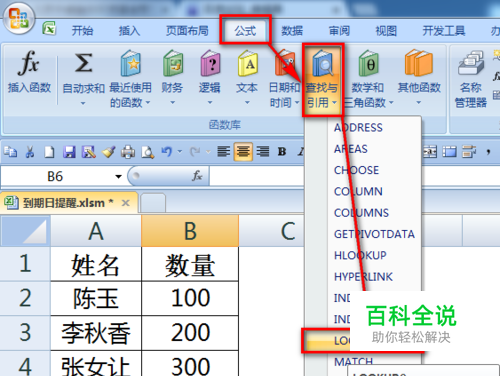Pick GETPIVOTDATA from the menu

pyautogui.click(x=374, y=234)
